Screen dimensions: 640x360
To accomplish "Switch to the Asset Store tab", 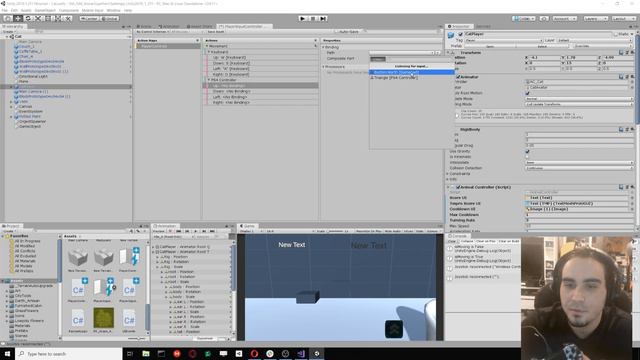I will 200,27.
